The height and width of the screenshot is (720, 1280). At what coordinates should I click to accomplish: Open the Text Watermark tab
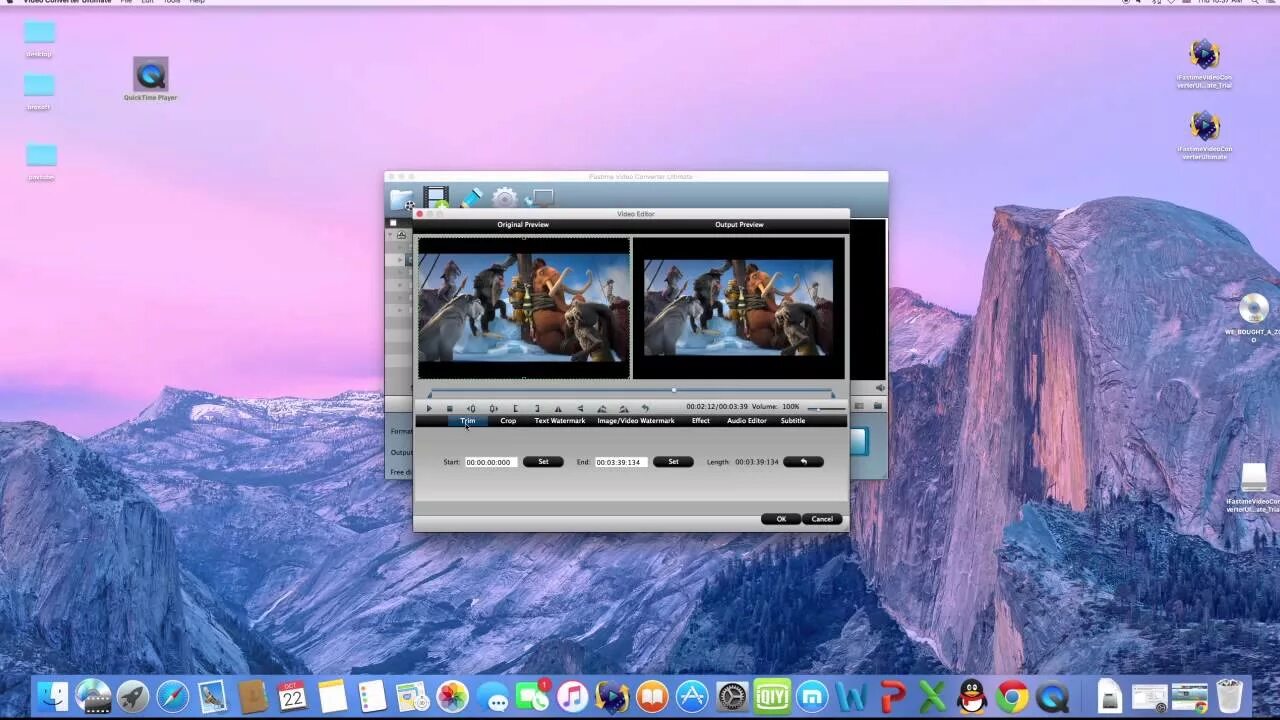pos(560,421)
